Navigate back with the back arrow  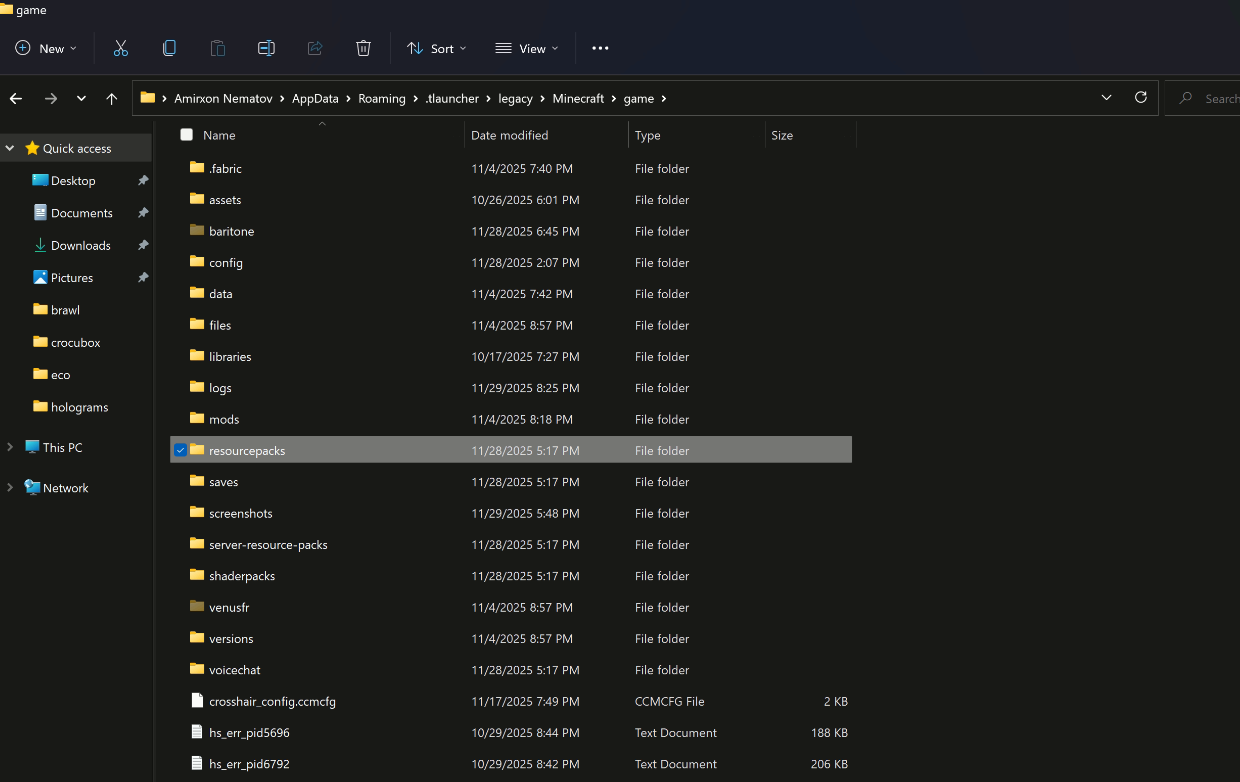[16, 99]
